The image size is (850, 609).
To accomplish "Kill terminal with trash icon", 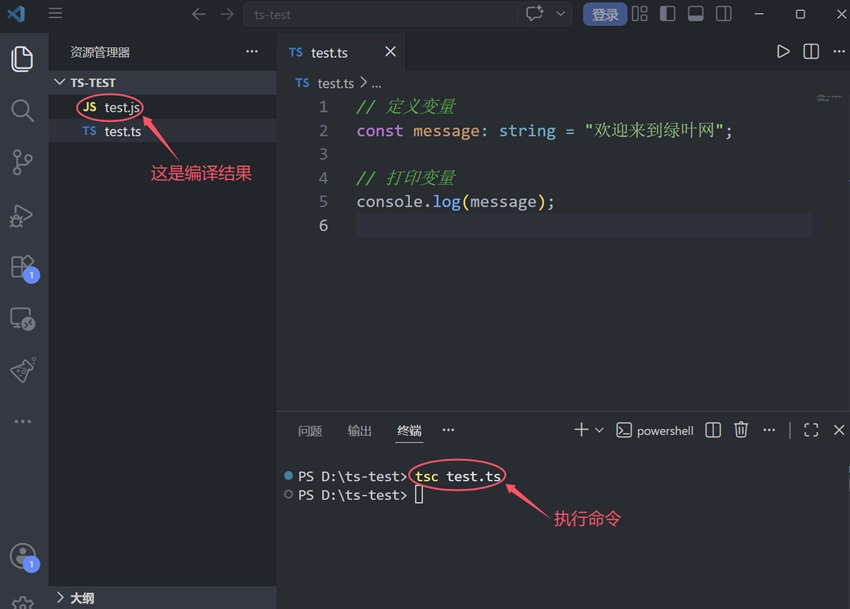I will point(741,429).
